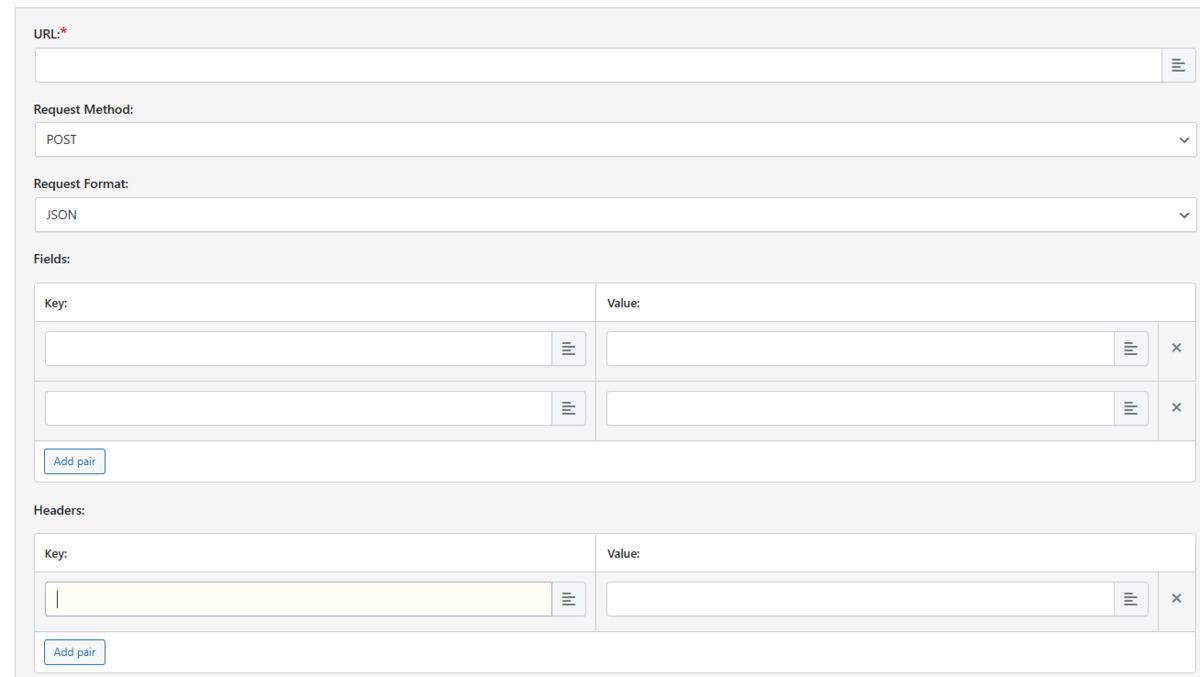Open merge tags for second Fields row Value
Screen dimensions: 1200x677
click(x=1130, y=408)
